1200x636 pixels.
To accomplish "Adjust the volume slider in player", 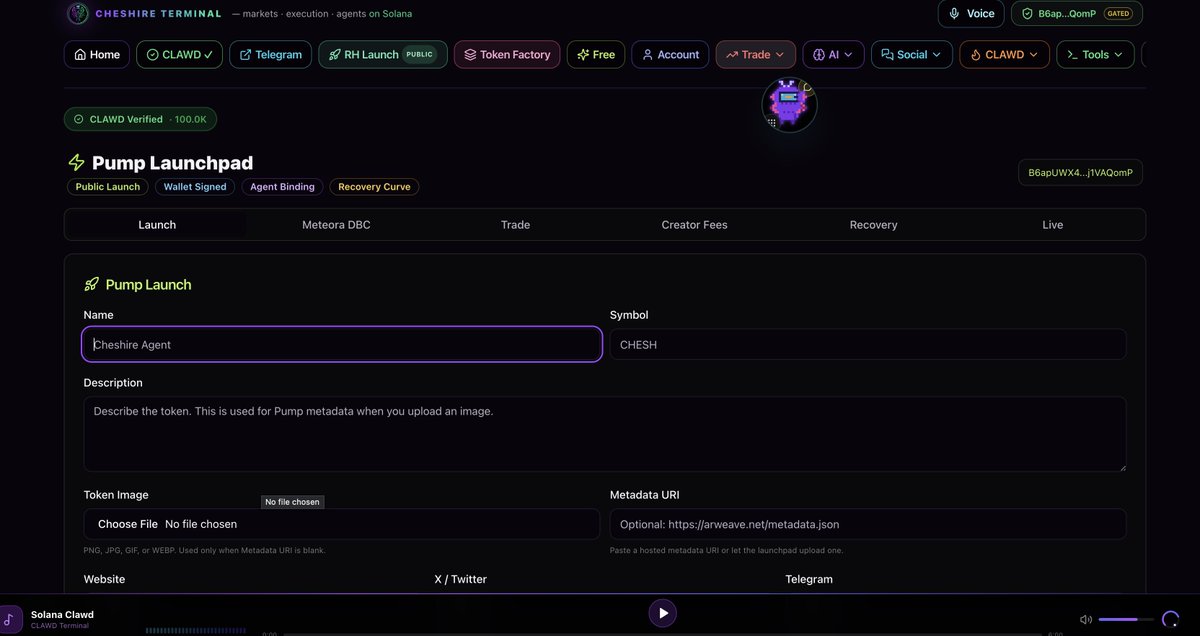I will coord(1125,620).
